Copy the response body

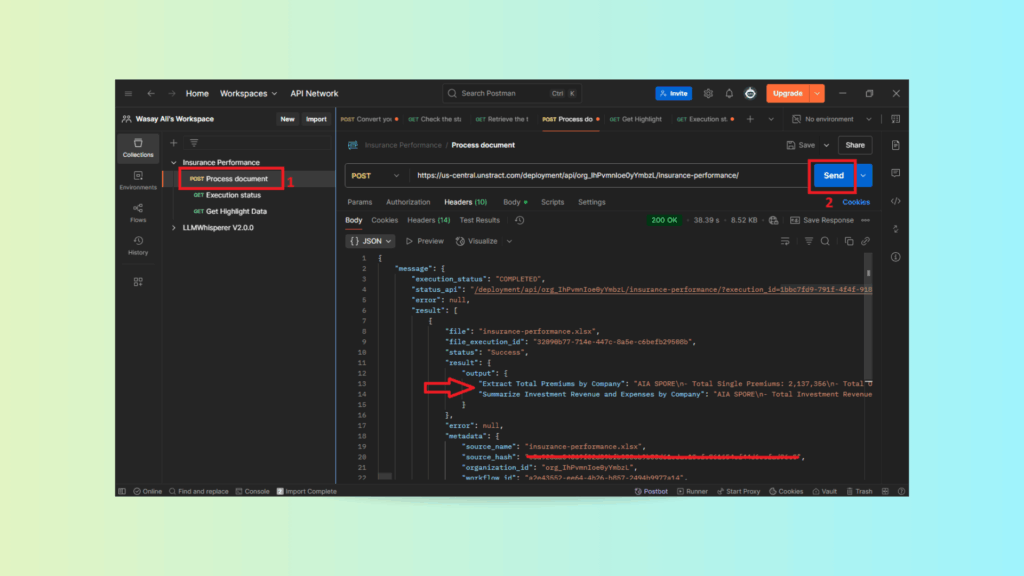849,241
